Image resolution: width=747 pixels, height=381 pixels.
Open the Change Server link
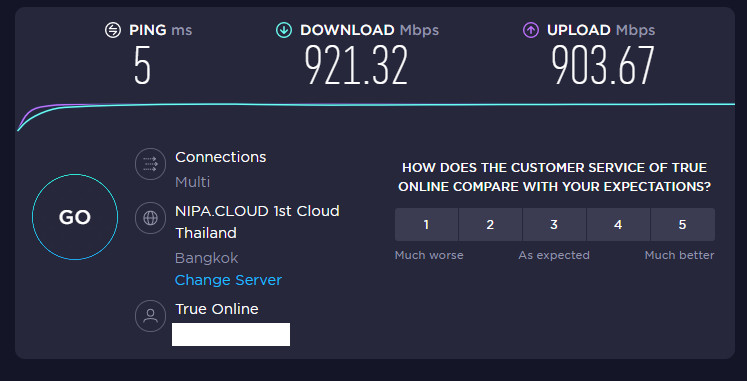pyautogui.click(x=228, y=280)
